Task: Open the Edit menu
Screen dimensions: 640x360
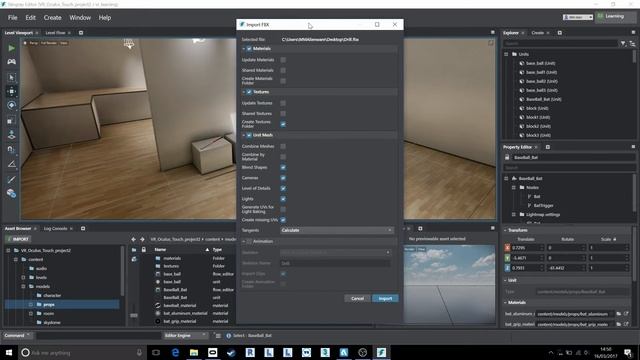Action: click(x=31, y=18)
